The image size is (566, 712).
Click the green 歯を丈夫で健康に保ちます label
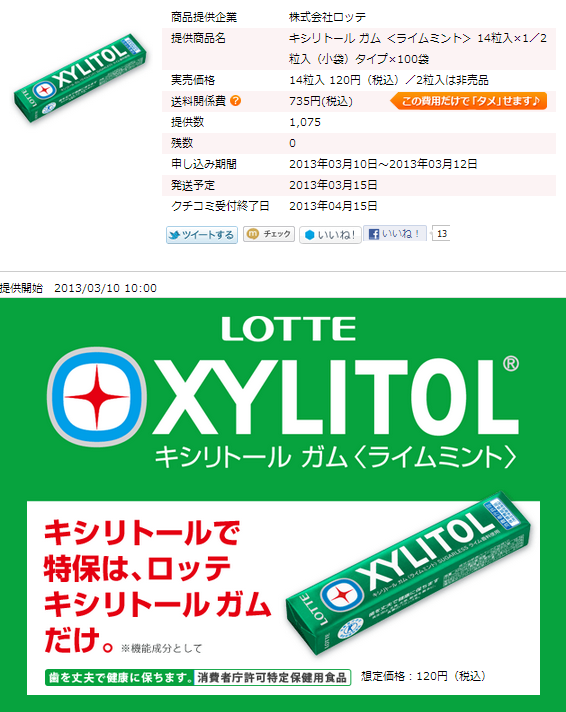120,677
